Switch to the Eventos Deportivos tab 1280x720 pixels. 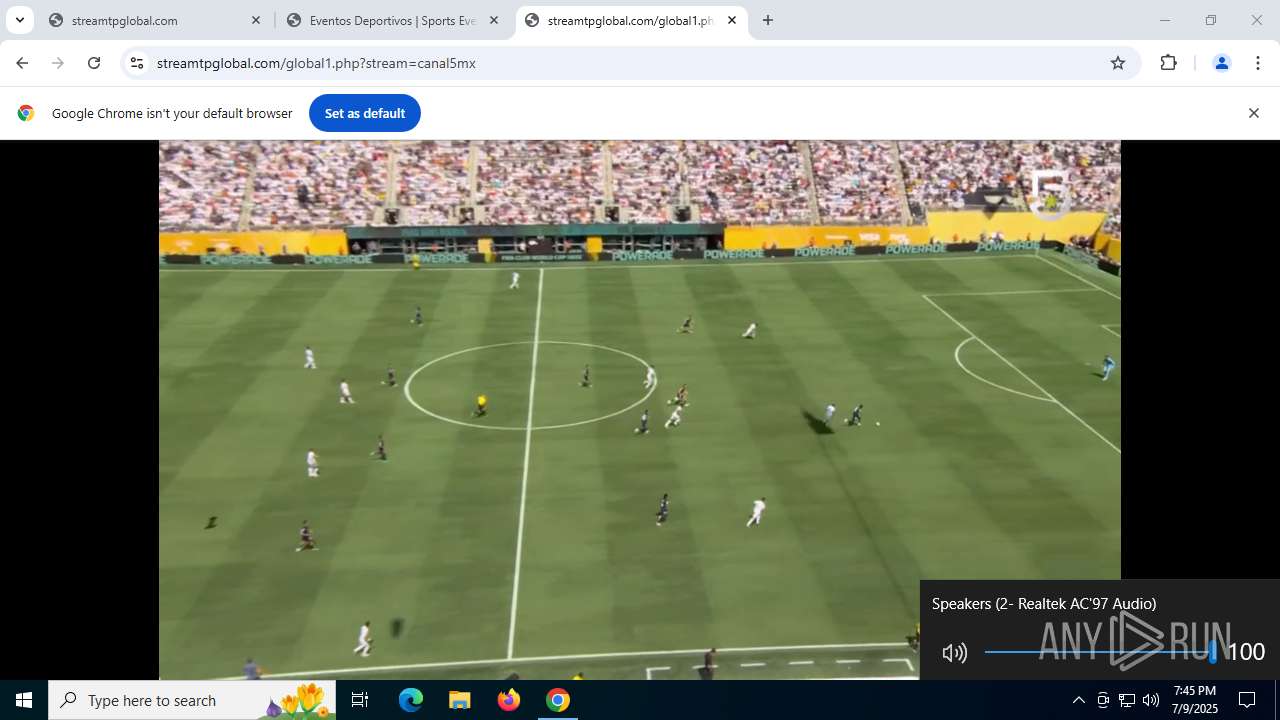coord(392,20)
